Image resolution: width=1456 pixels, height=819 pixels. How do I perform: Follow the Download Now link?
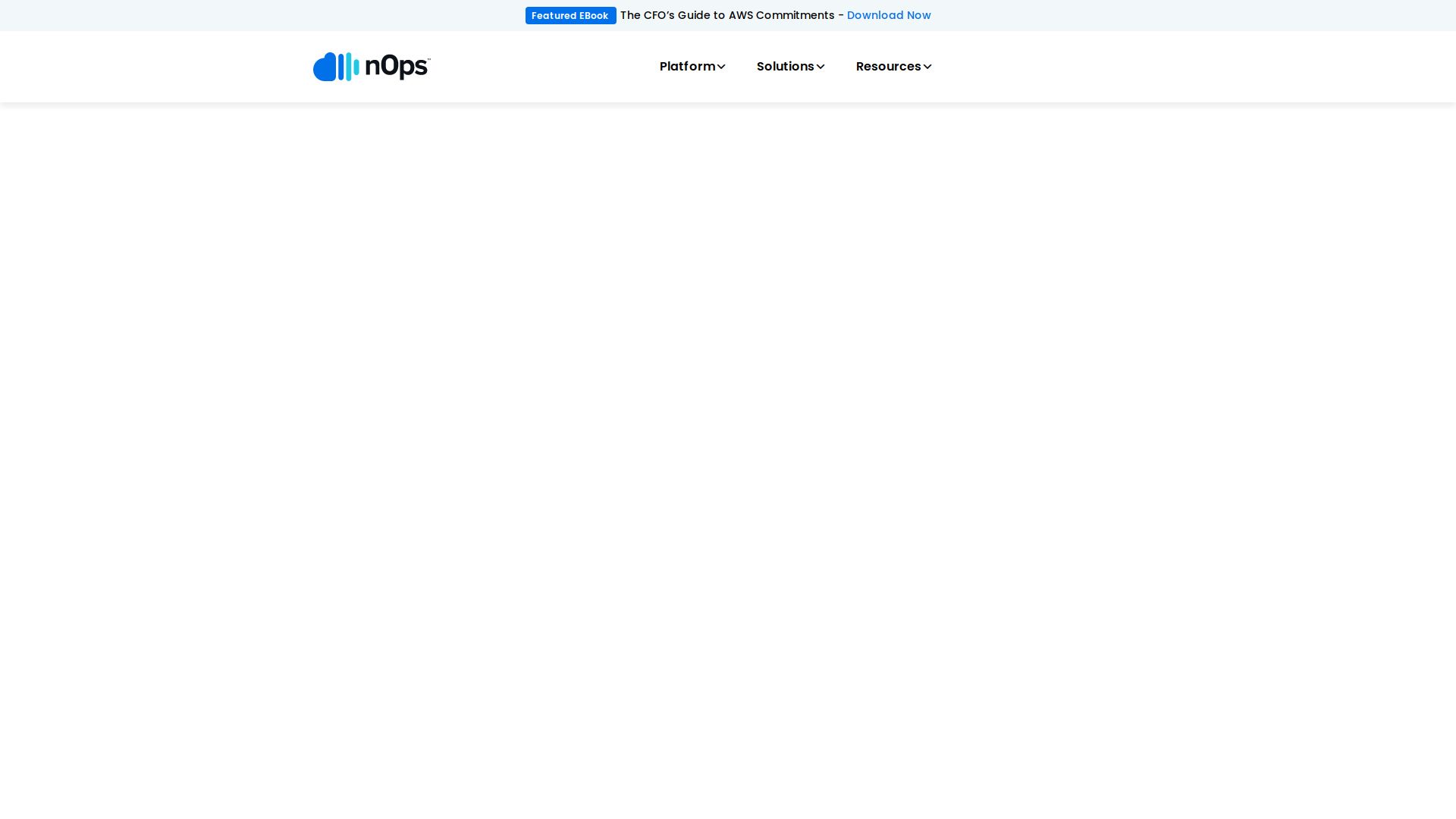888,16
